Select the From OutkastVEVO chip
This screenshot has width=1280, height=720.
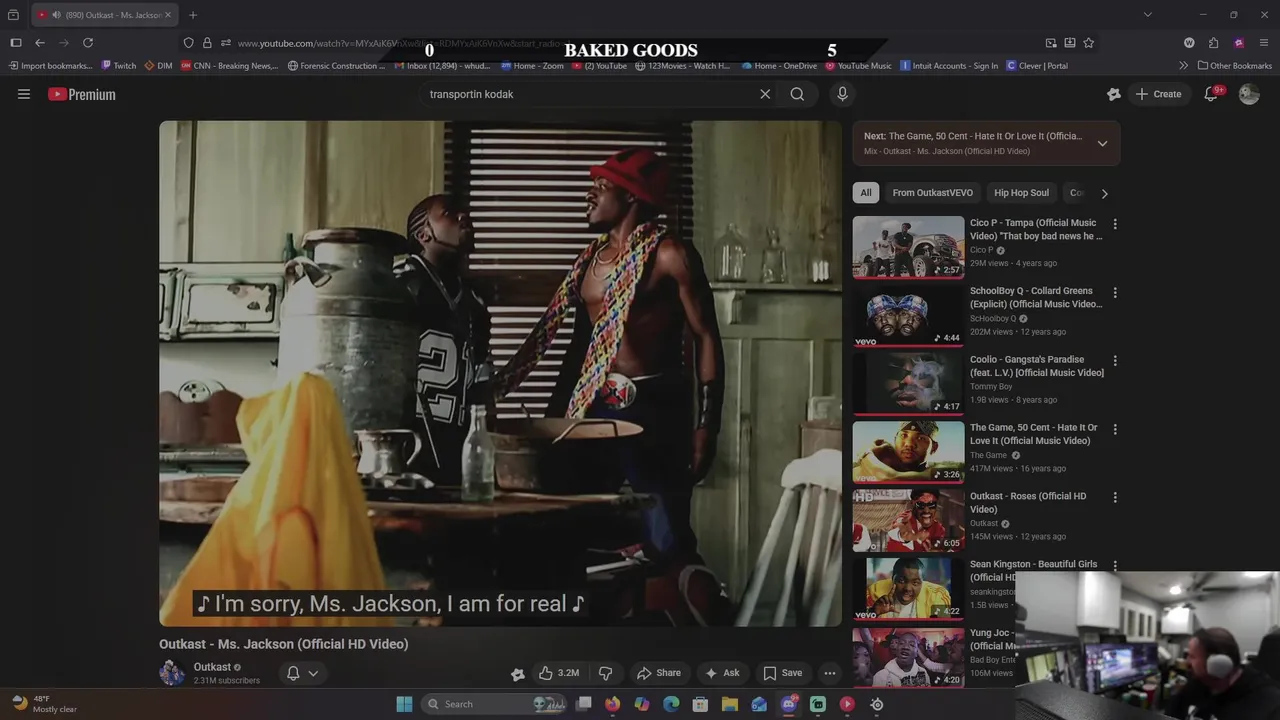tap(932, 193)
